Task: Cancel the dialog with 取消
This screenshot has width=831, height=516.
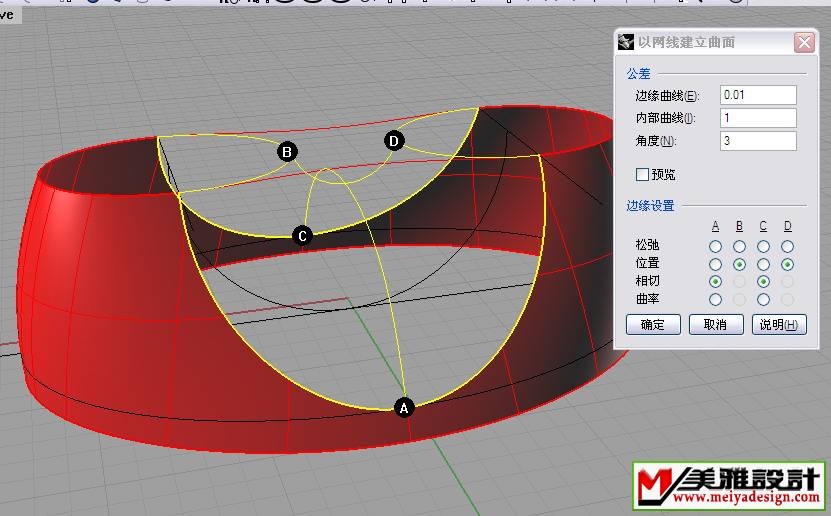Action: click(x=716, y=325)
